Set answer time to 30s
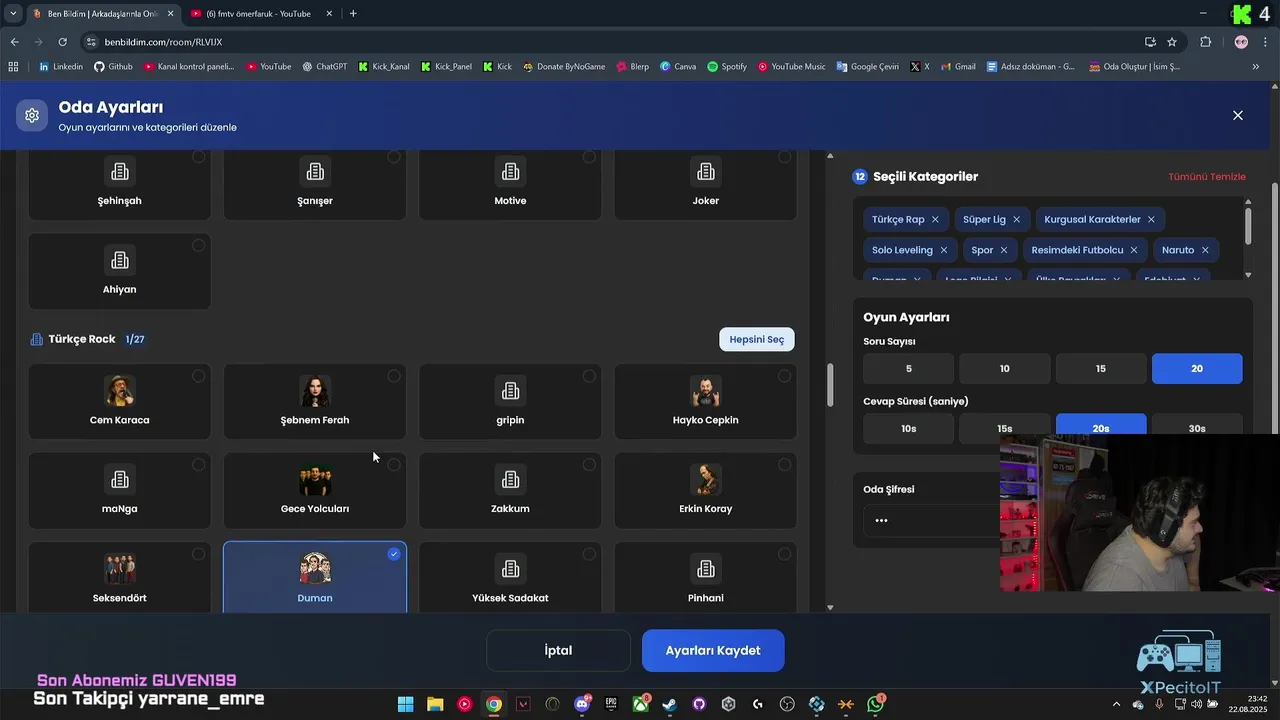Viewport: 1280px width, 720px height. pos(1197,424)
